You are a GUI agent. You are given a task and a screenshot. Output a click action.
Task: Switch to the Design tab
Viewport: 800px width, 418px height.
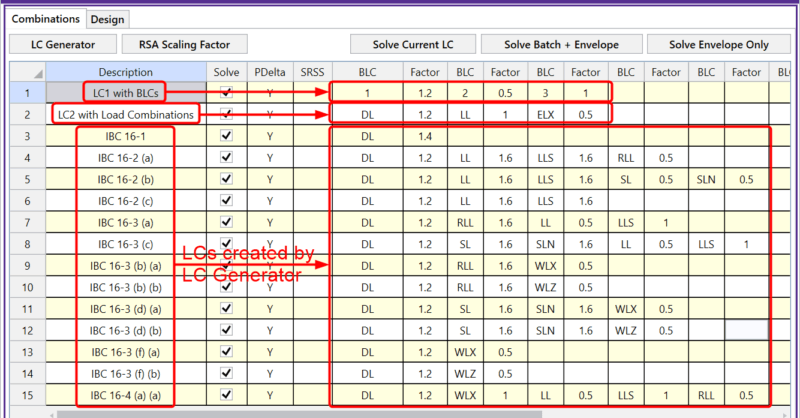(x=106, y=19)
